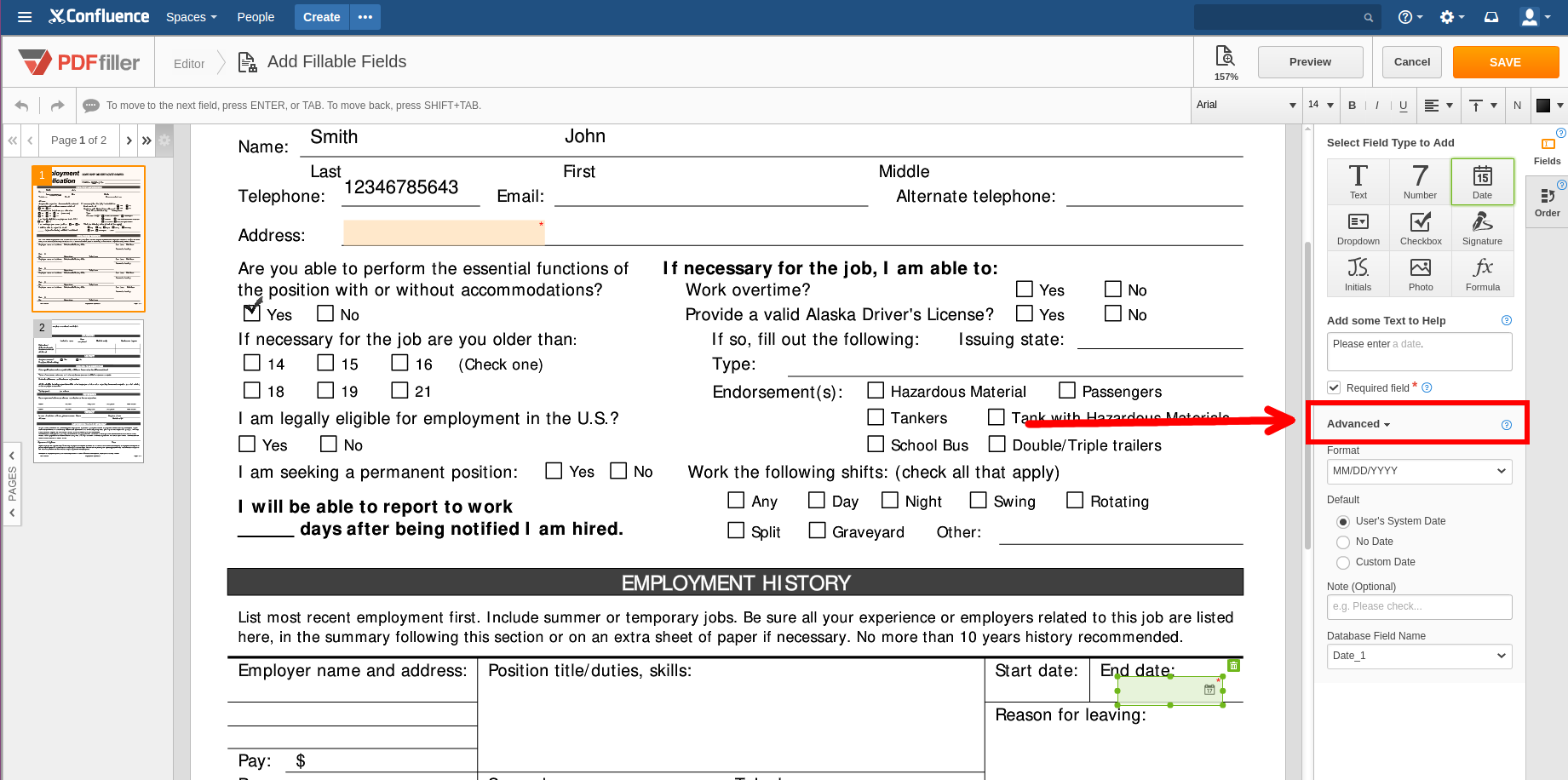Apply underline formatting
The image size is (1568, 780).
1404,106
